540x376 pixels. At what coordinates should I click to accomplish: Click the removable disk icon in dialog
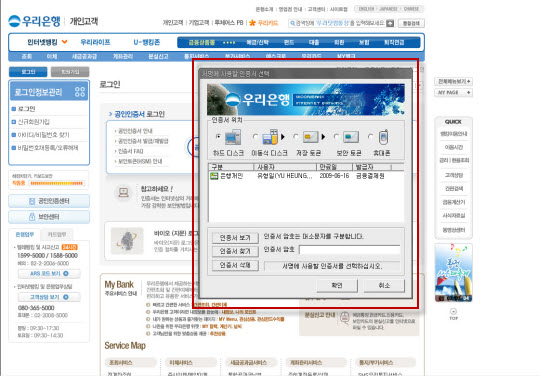point(270,137)
